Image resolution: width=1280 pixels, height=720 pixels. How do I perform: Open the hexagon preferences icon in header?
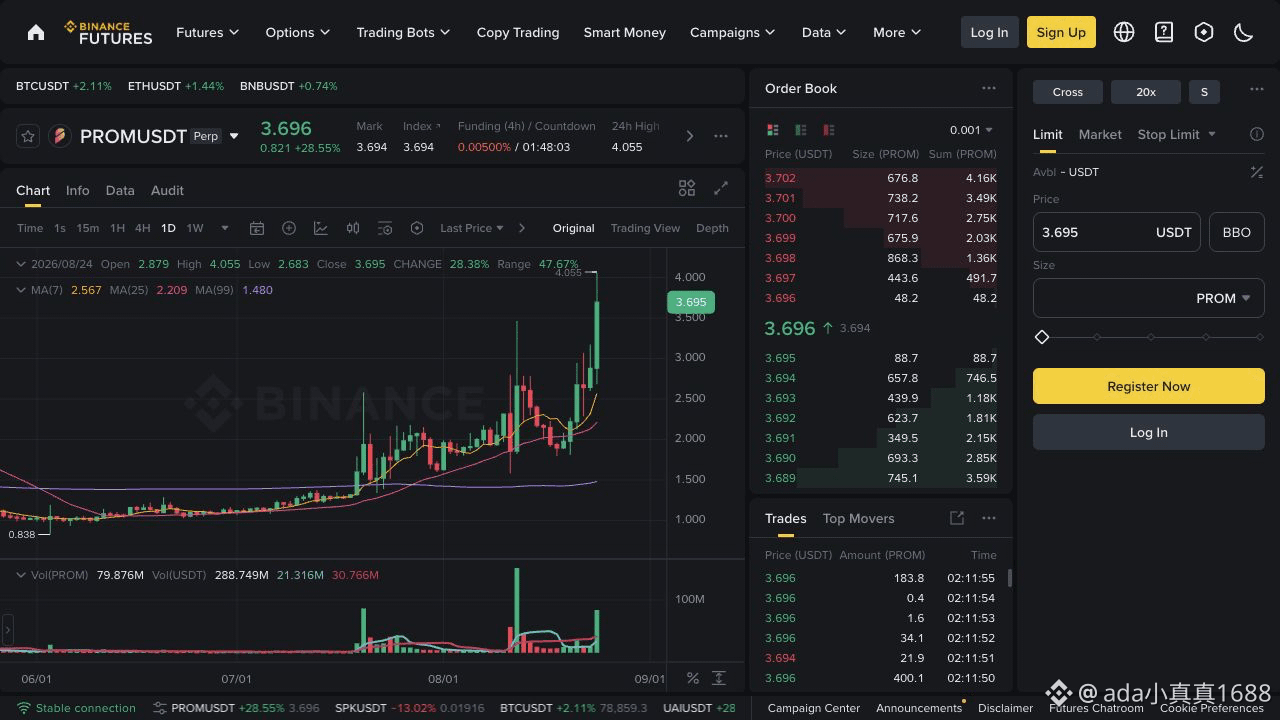[x=1204, y=32]
